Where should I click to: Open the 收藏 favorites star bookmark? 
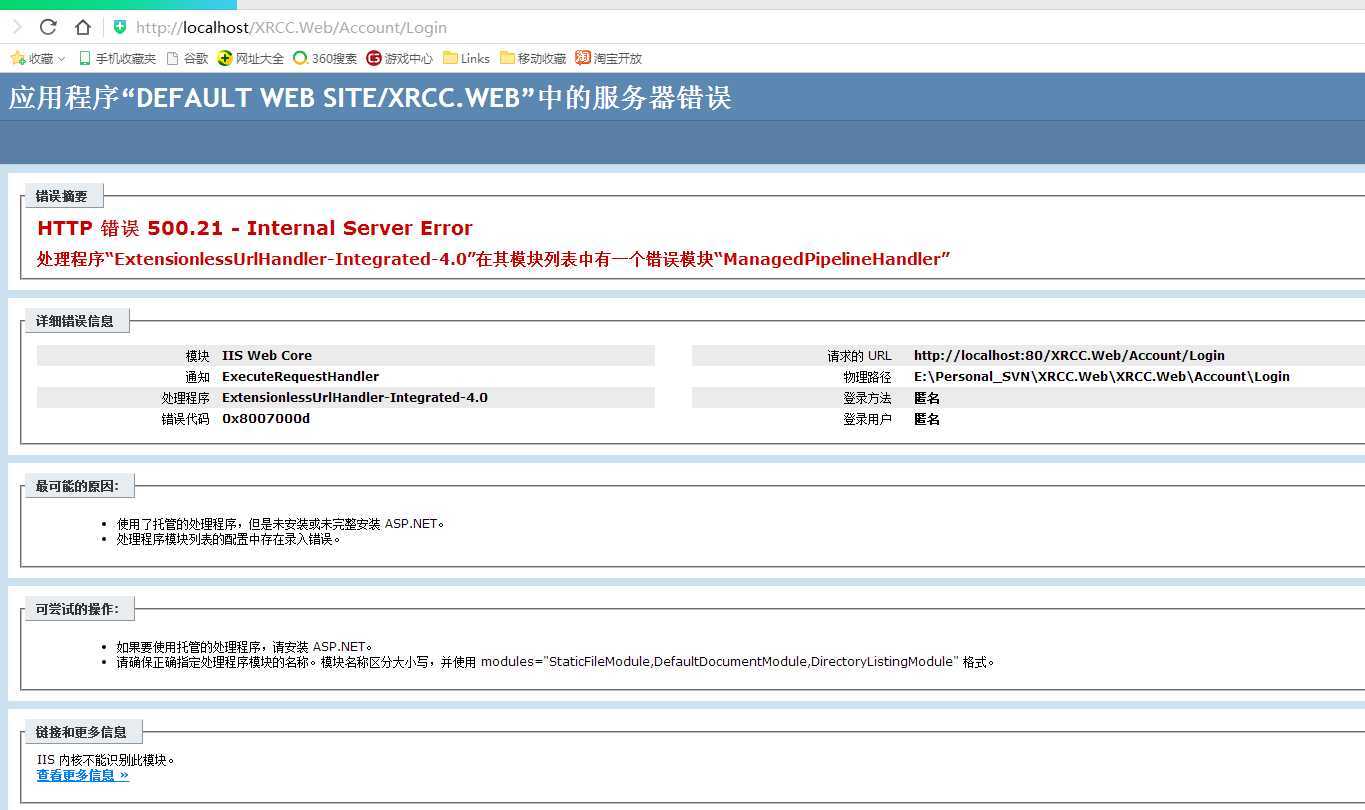tap(31, 58)
